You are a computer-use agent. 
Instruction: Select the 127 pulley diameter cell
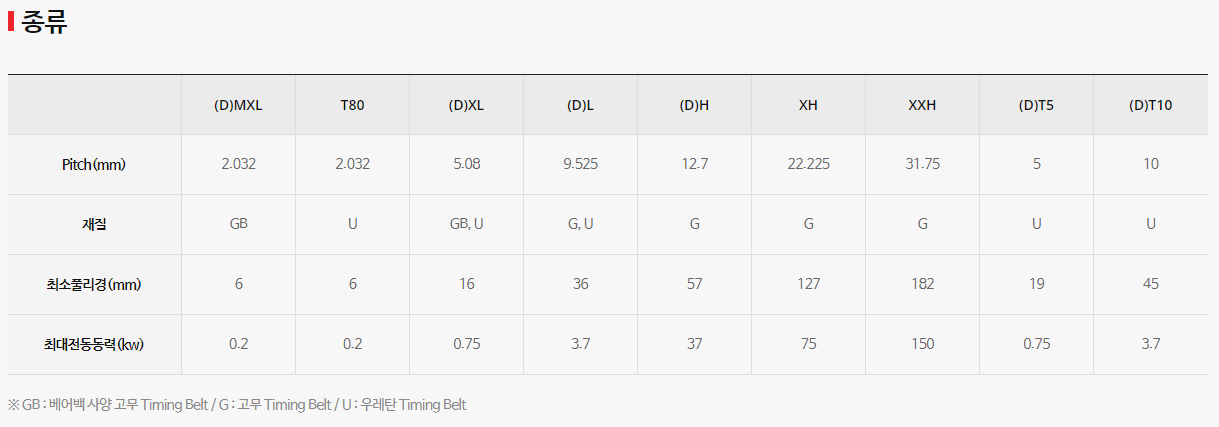coord(808,285)
